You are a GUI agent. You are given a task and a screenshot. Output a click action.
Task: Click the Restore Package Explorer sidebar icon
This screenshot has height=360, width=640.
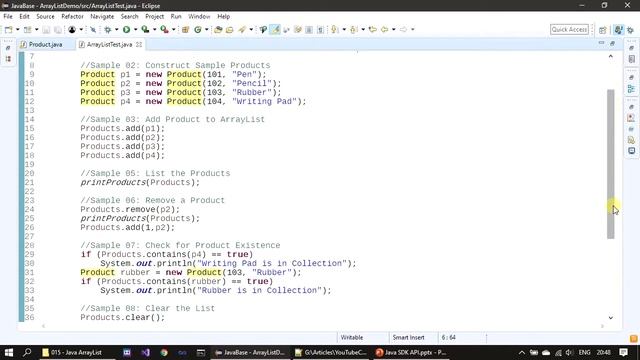pyautogui.click(x=8, y=48)
